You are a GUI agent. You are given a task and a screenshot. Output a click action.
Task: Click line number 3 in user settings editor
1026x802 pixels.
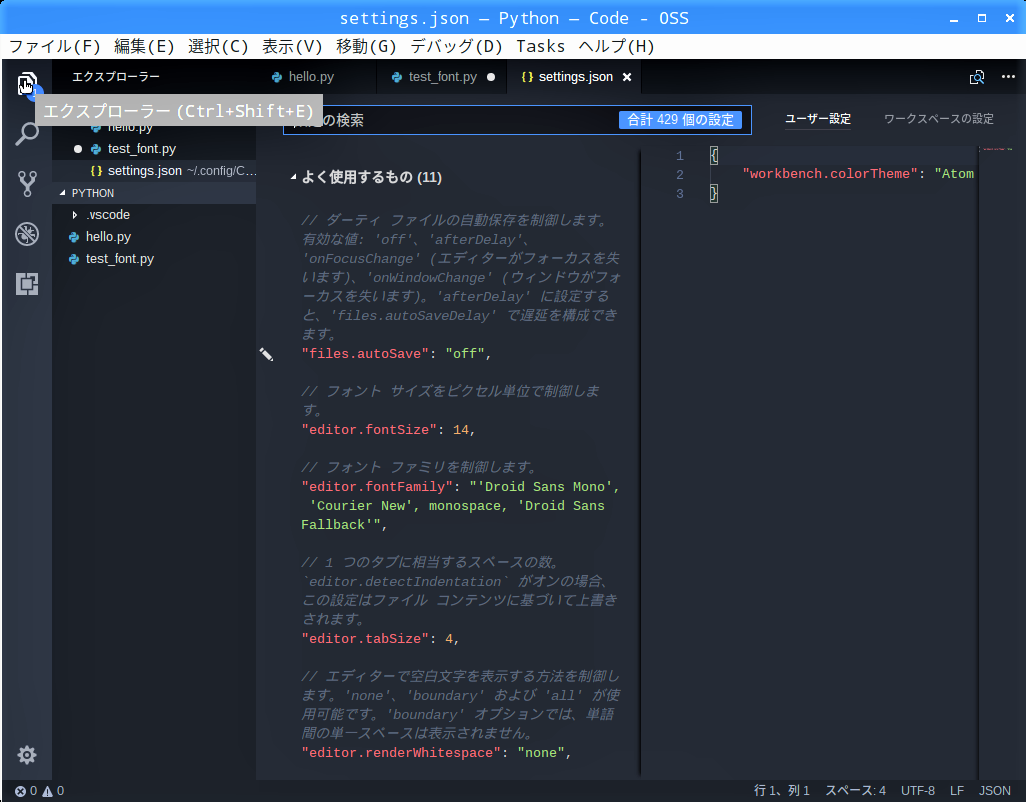coord(680,194)
